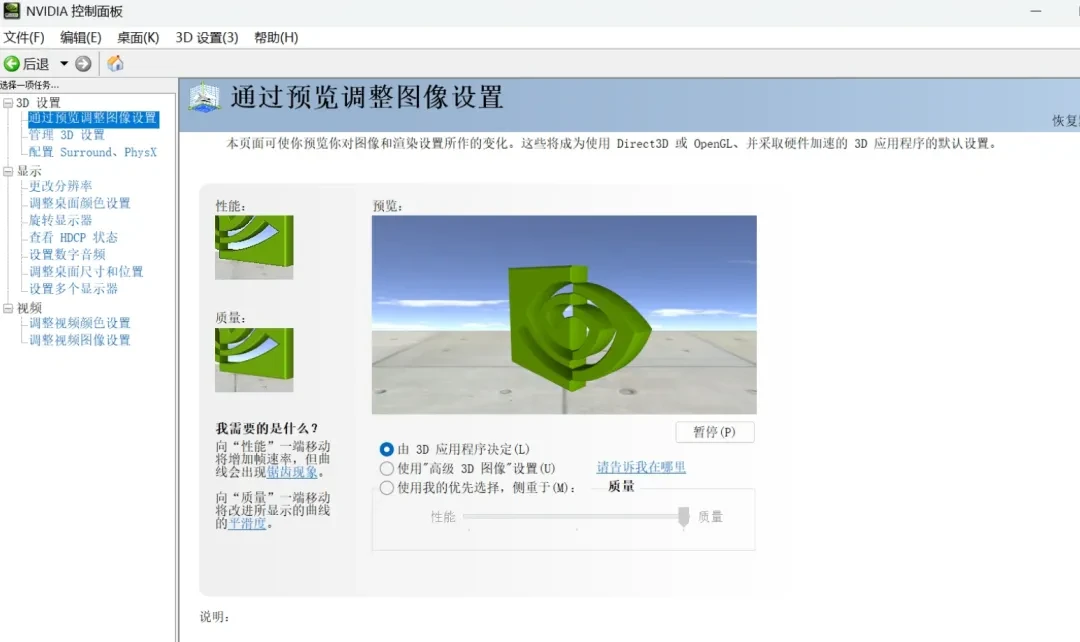Click the page header 3D image icon
1080x642 pixels.
205,99
